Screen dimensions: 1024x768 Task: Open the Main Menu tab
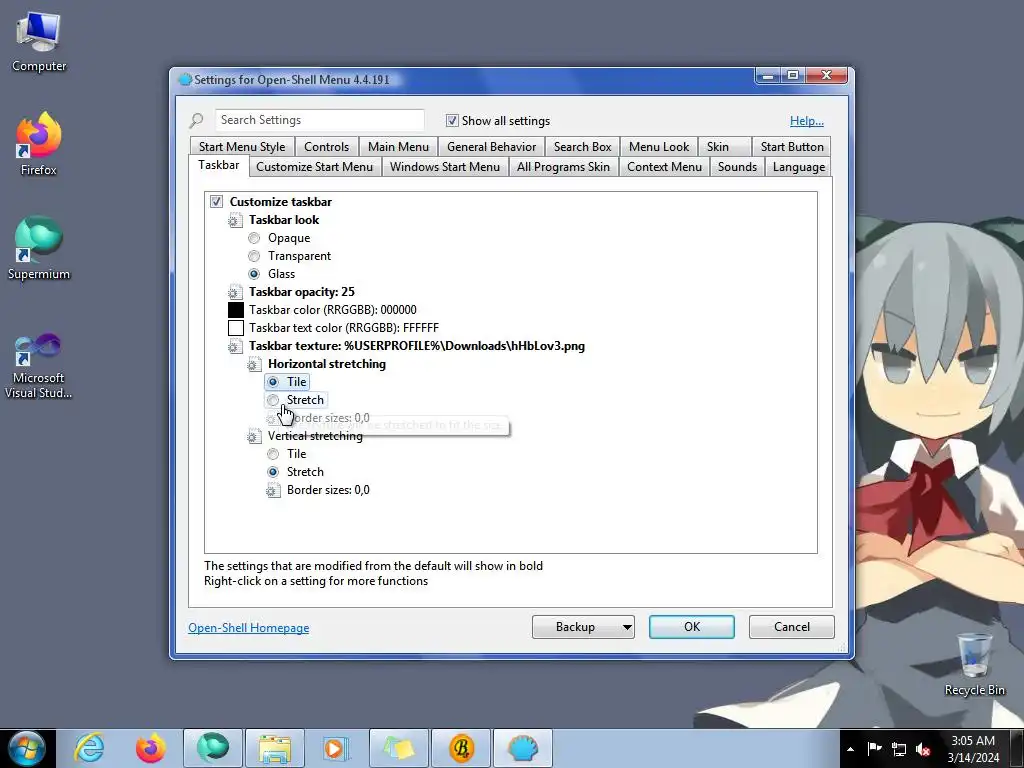point(398,147)
